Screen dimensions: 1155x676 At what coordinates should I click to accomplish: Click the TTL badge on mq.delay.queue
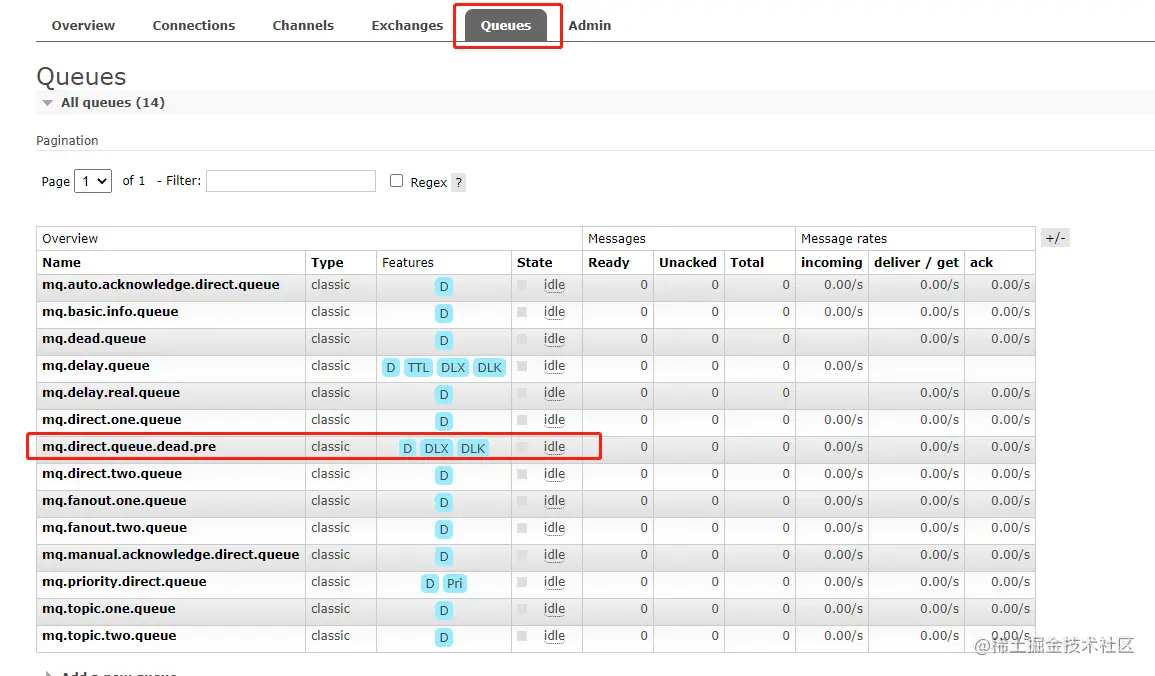coord(418,367)
